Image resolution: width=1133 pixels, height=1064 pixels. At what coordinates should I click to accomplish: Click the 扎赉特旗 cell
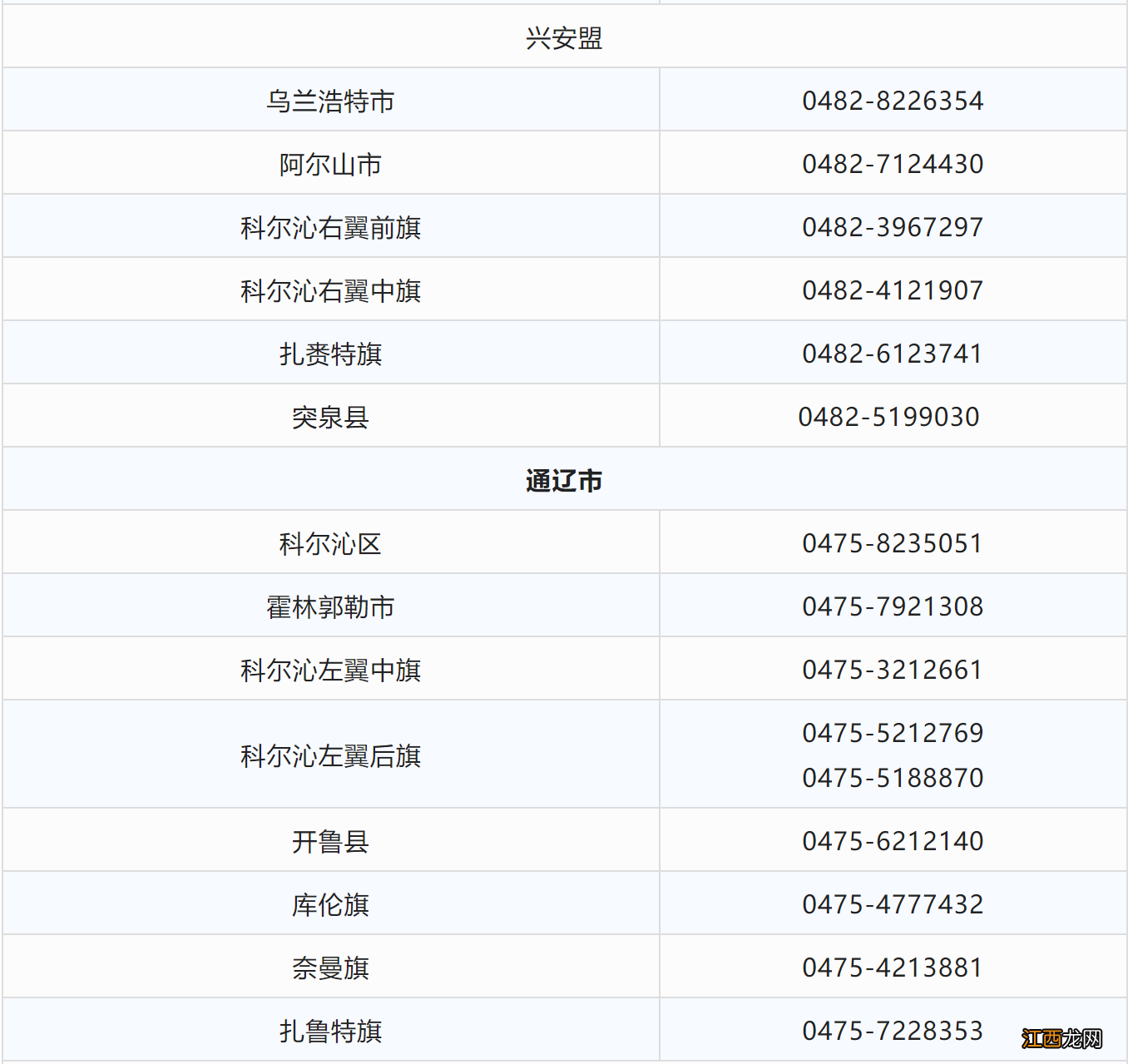(x=330, y=354)
